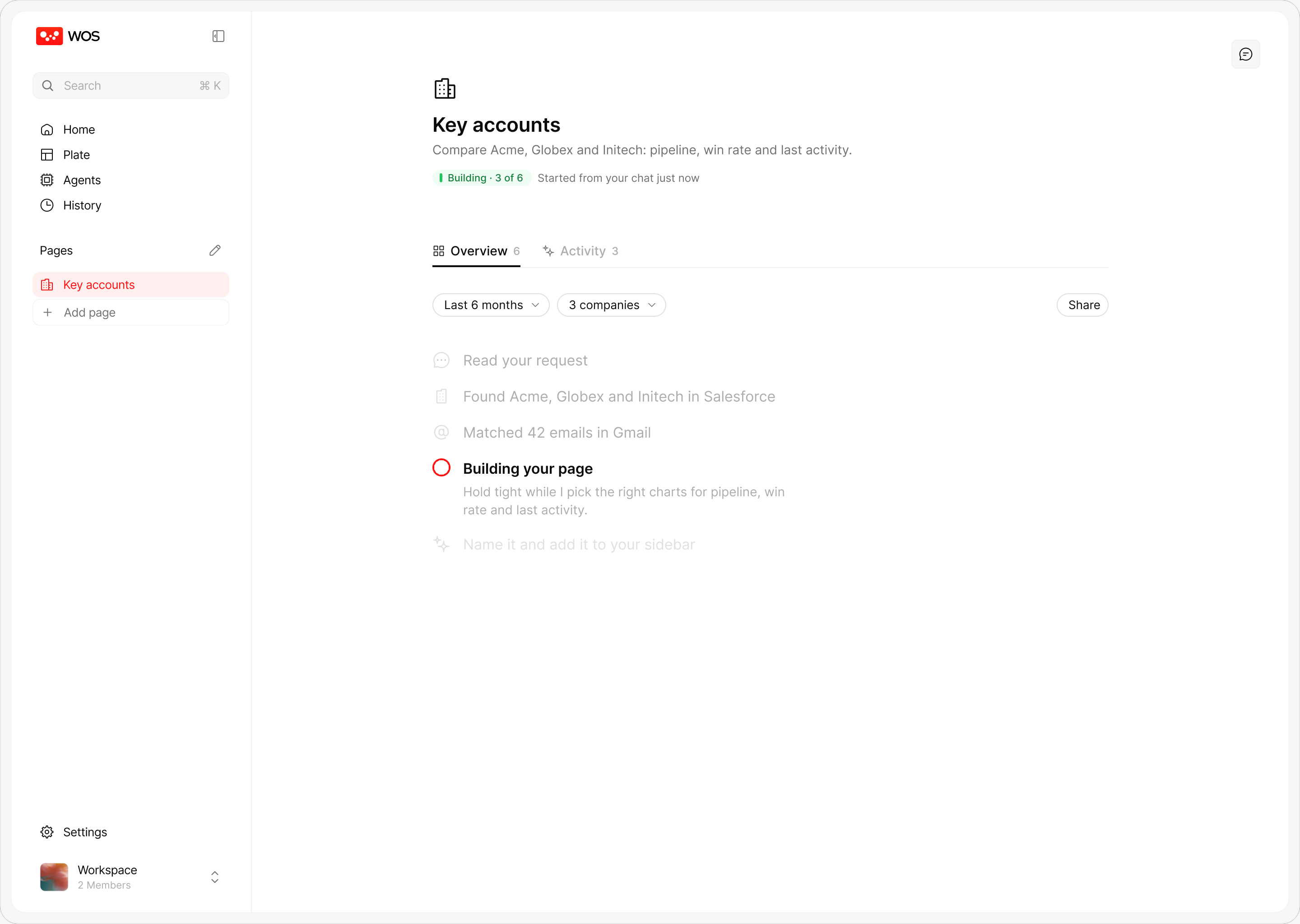Click the Activity sparkle icon
This screenshot has height=924, width=1300.
548,251
